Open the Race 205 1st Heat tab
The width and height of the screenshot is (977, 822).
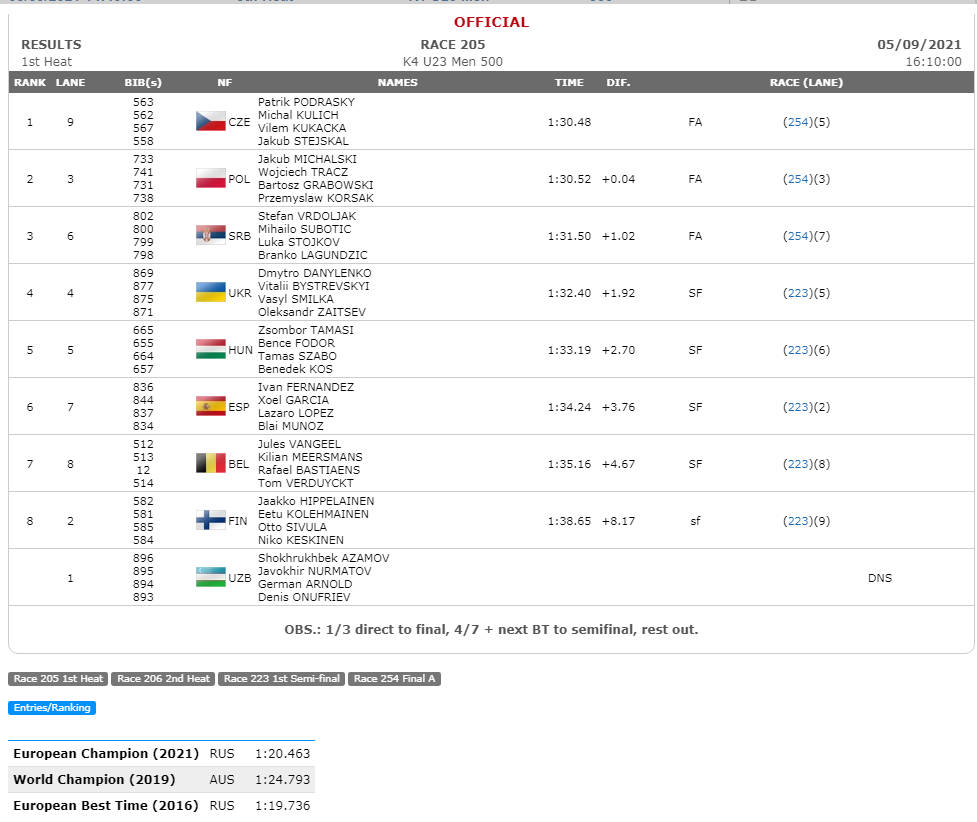(58, 679)
